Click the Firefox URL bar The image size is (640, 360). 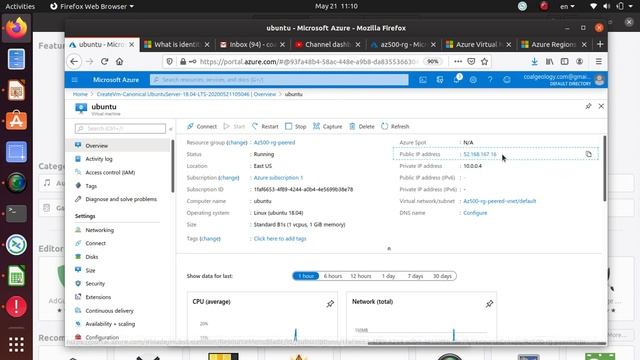308,62
